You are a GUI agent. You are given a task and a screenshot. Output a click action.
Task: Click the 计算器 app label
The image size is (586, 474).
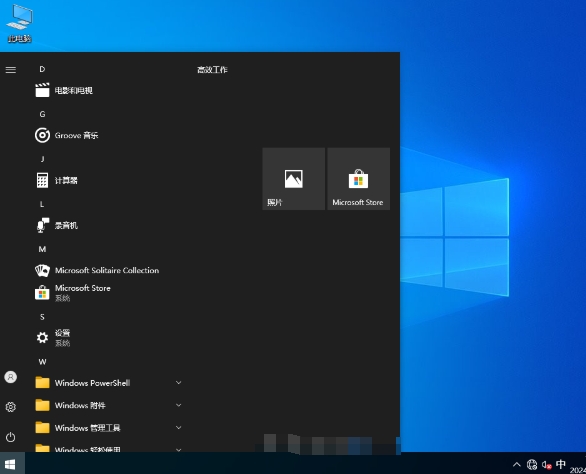pyautogui.click(x=66, y=181)
